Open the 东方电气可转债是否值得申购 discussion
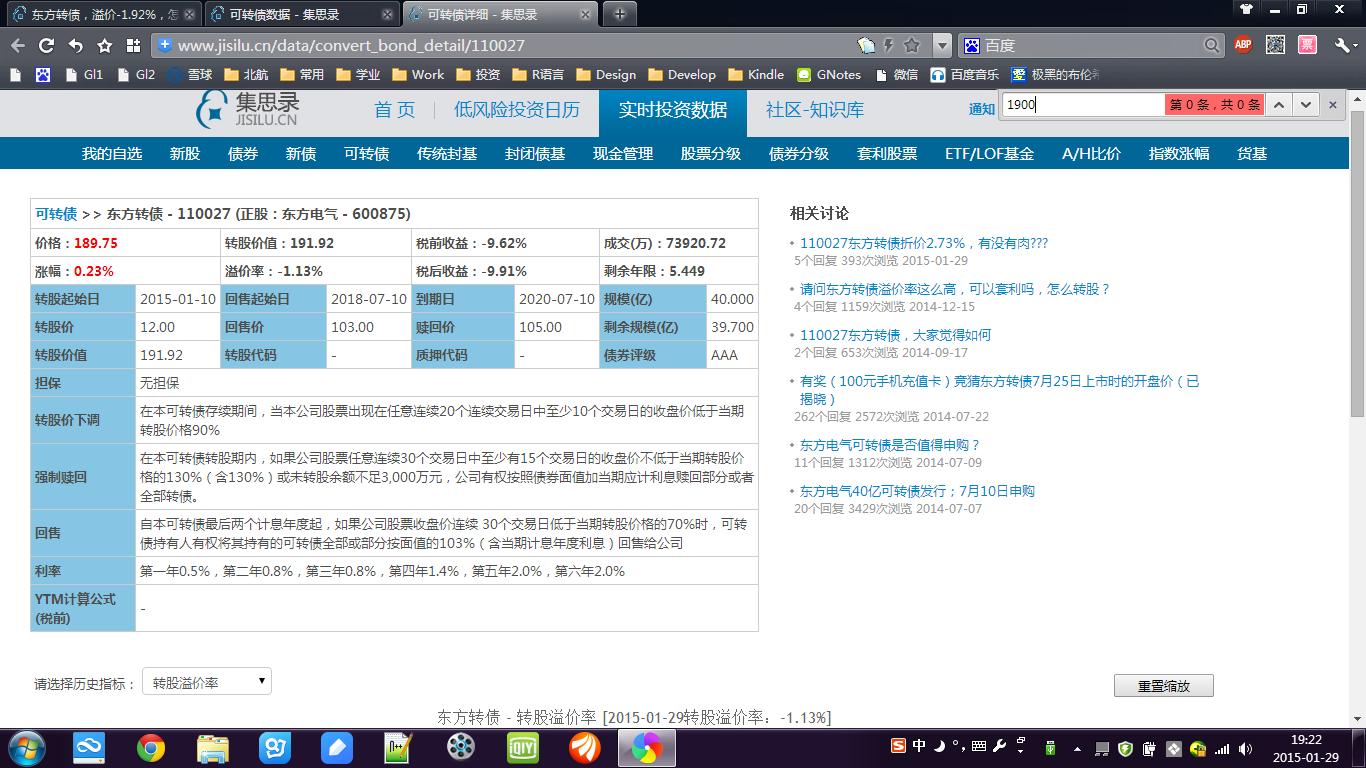Screen dimensions: 1366x768 coord(891,445)
